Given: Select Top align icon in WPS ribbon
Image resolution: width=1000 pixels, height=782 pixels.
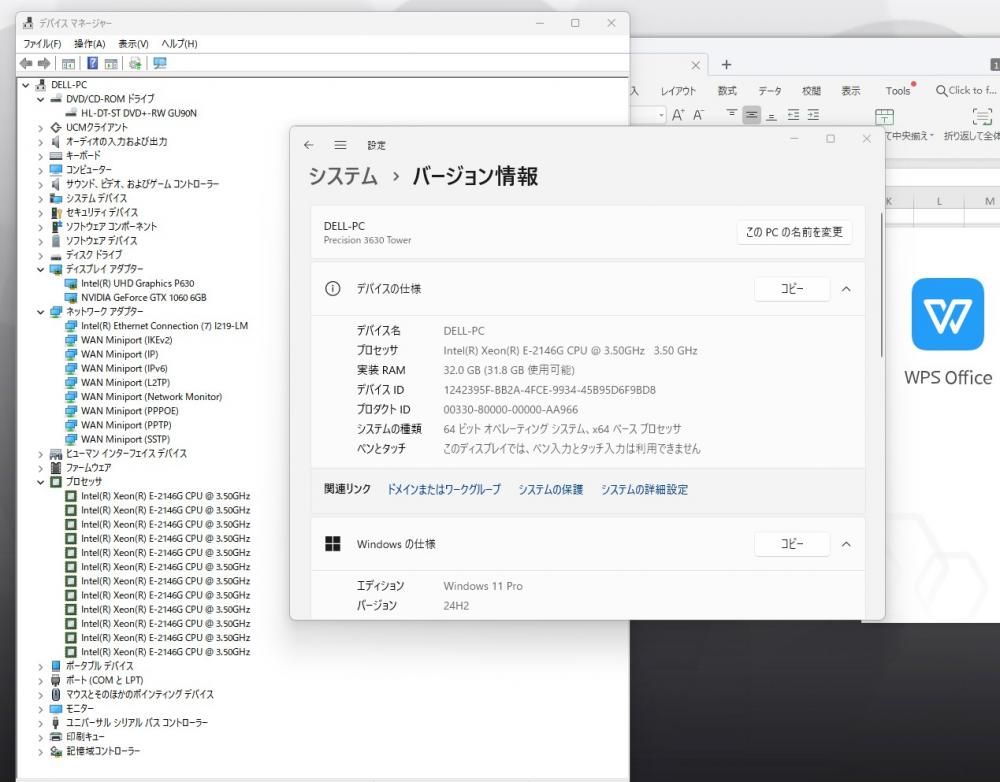Looking at the screenshot, I should coord(732,115).
